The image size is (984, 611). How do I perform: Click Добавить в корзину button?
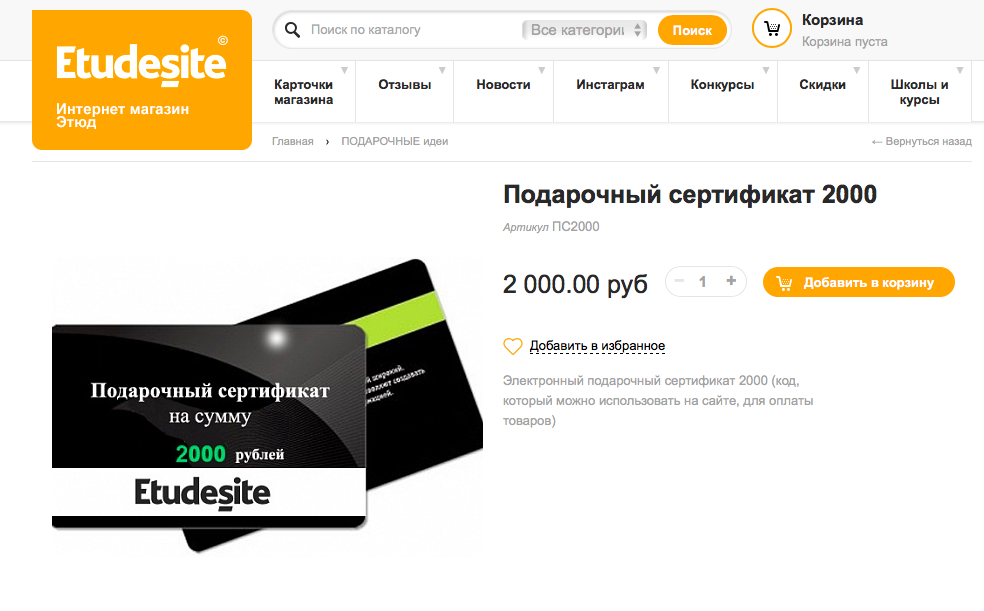tap(858, 282)
